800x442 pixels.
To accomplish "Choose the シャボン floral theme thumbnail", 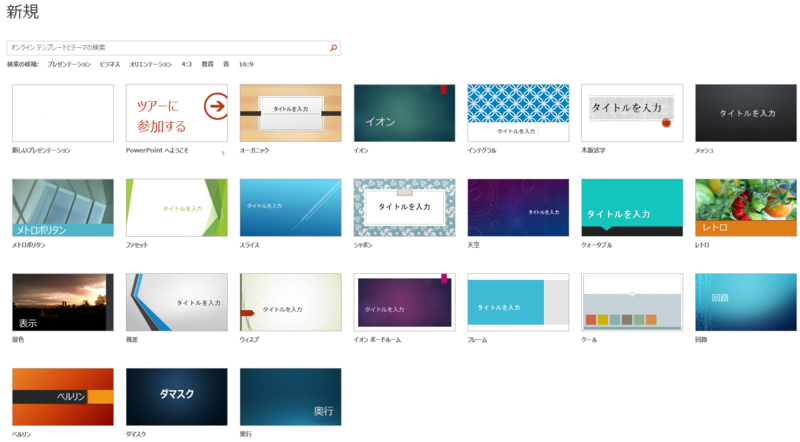I will pos(404,208).
